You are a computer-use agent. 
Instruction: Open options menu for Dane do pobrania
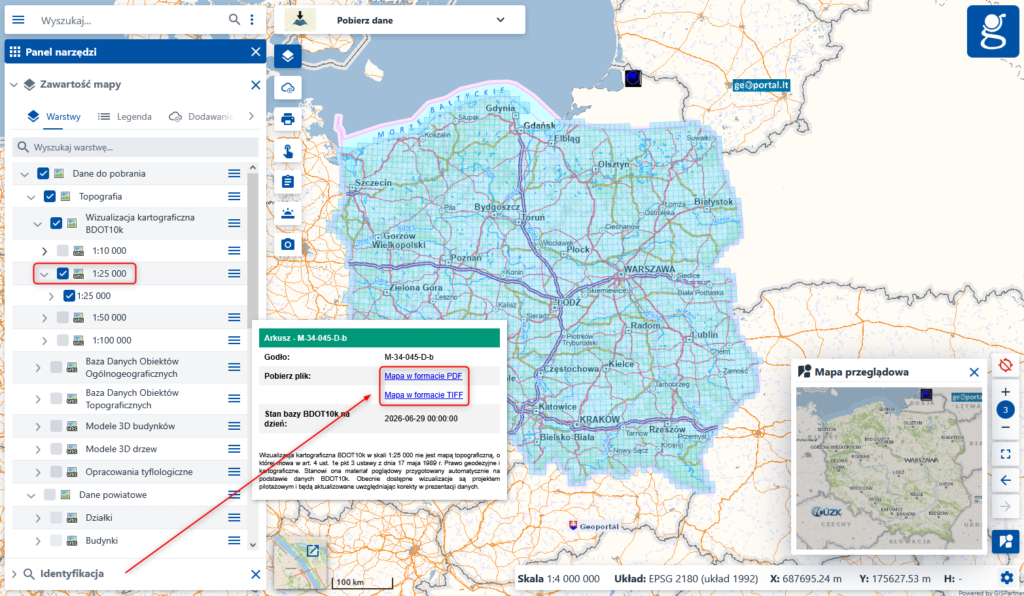(234, 174)
